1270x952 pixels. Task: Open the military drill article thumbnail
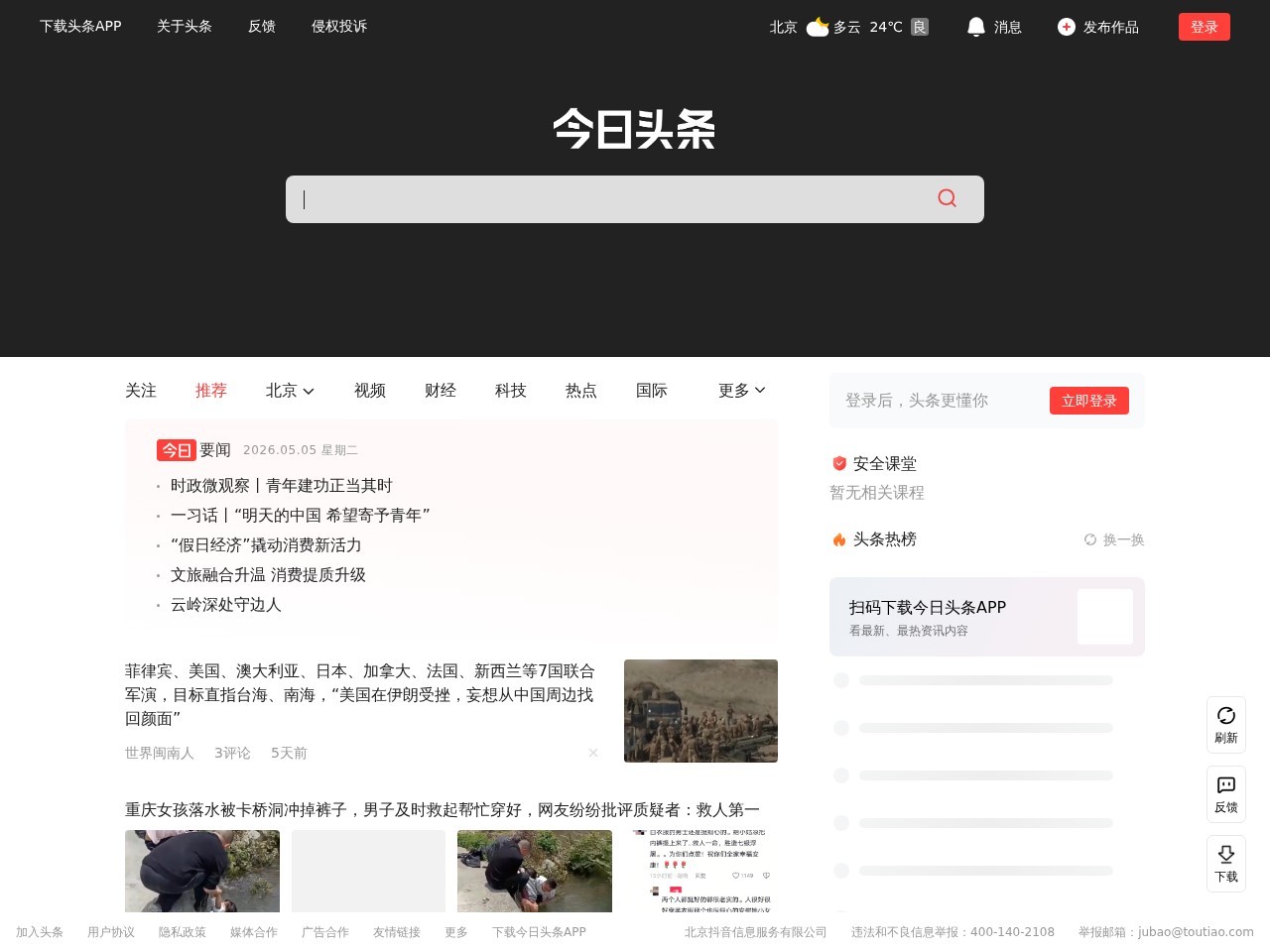click(x=700, y=711)
